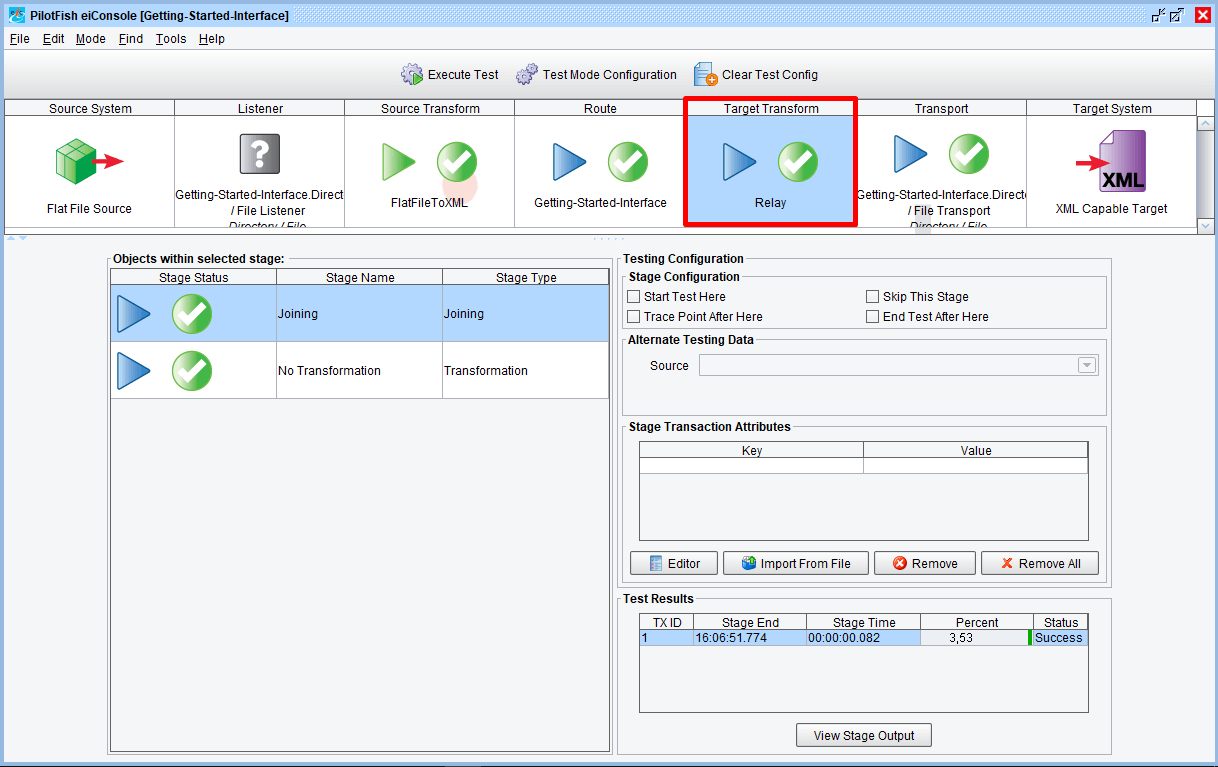Open the Source dropdown arrow

coord(1087,366)
